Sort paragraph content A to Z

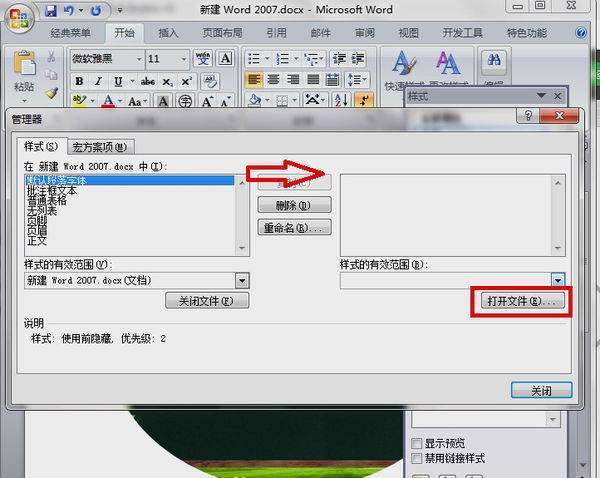[341, 101]
